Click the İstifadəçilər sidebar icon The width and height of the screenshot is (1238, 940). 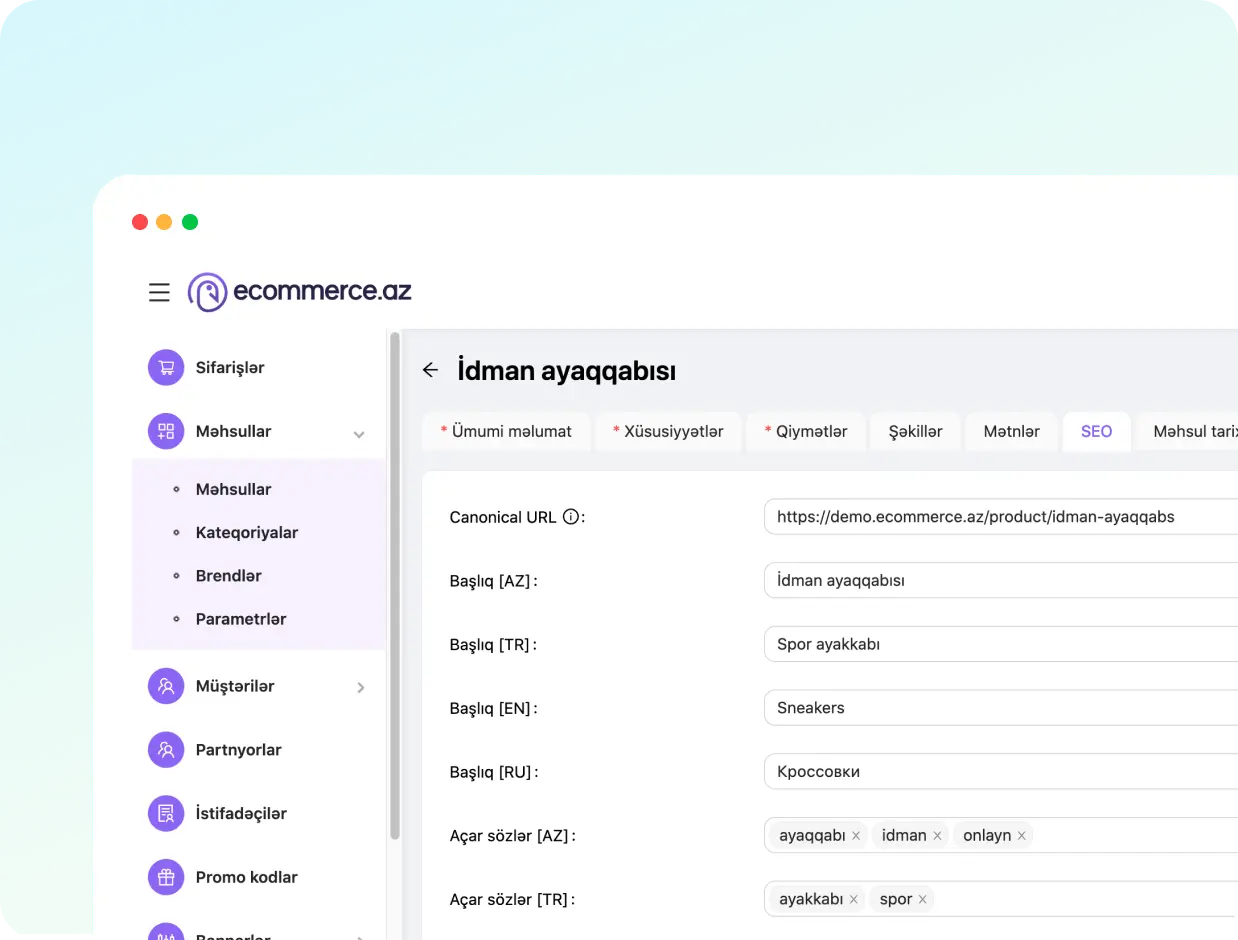click(166, 813)
